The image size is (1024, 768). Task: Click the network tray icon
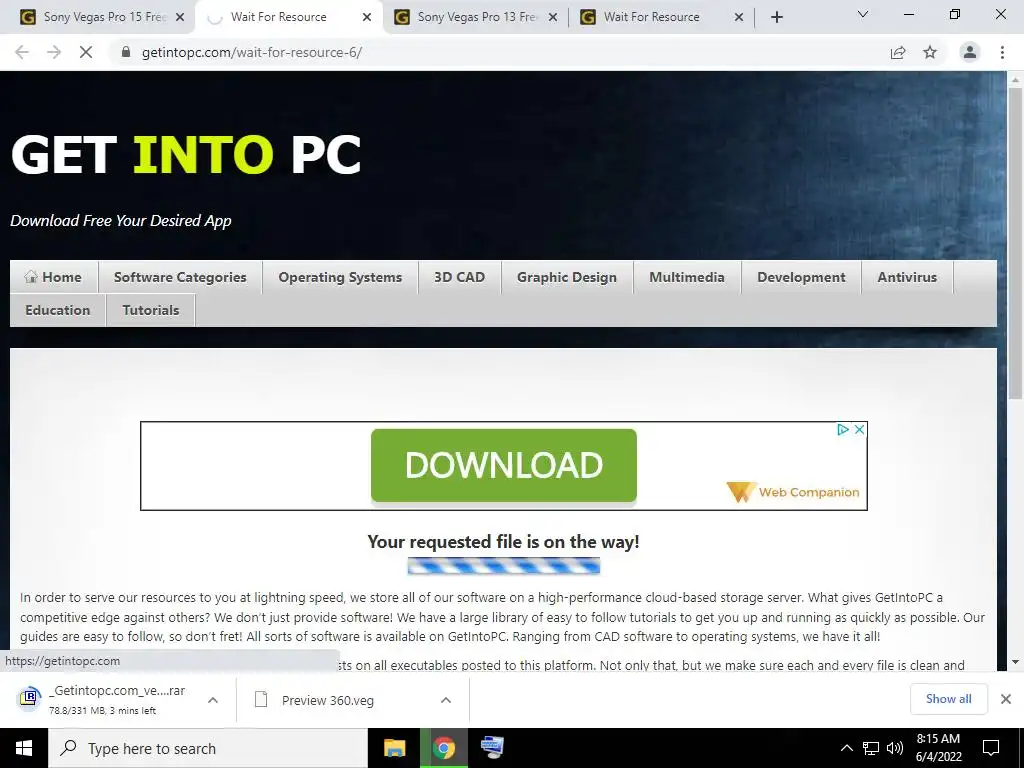871,748
